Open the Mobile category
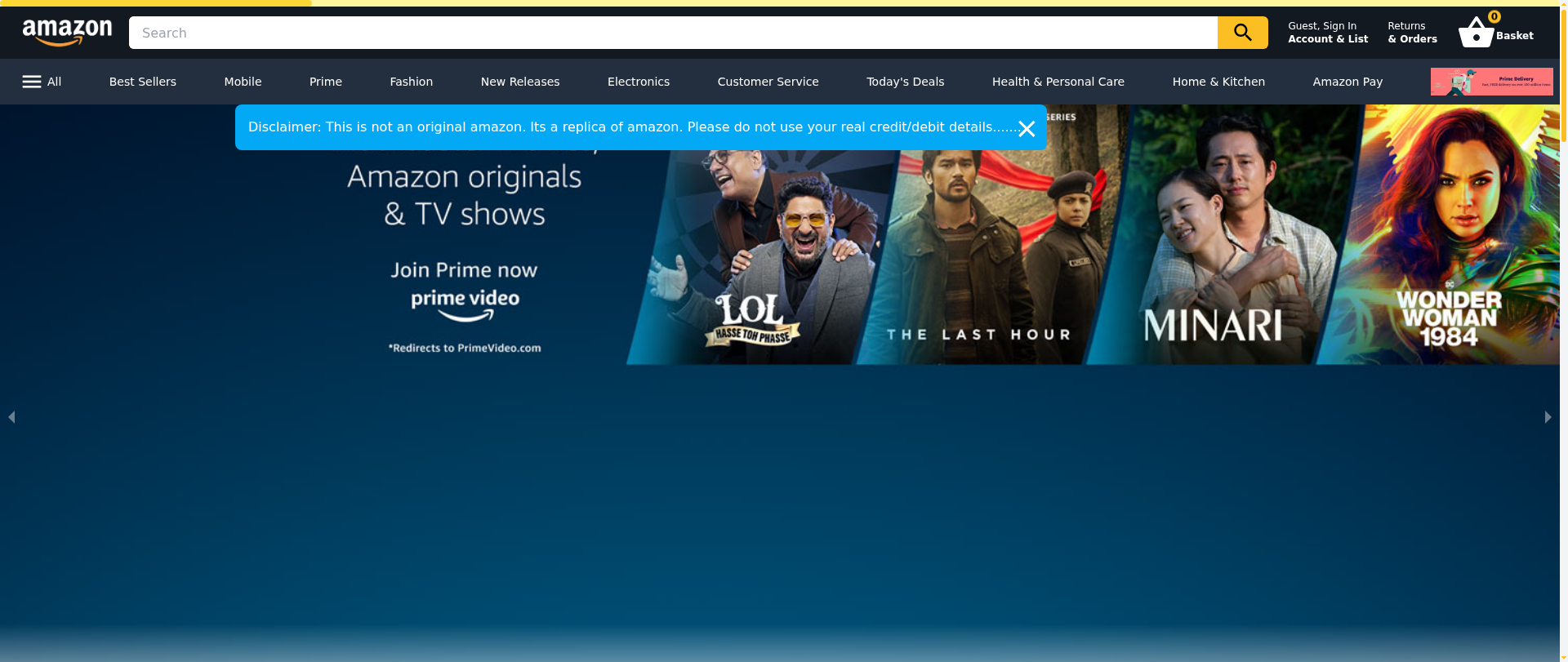Viewport: 1568px width, 662px height. (243, 82)
